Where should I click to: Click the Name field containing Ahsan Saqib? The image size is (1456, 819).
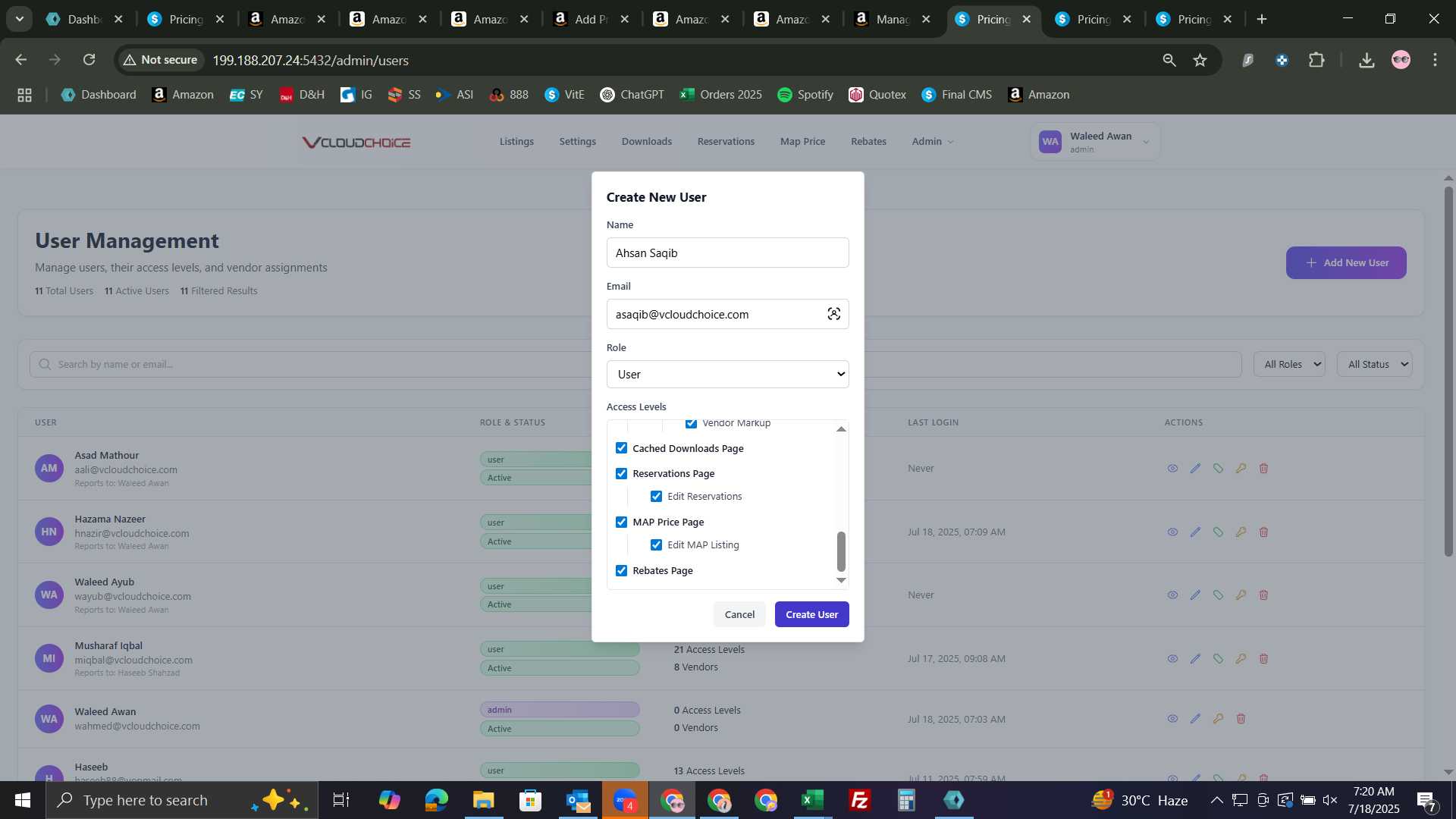pos(727,253)
